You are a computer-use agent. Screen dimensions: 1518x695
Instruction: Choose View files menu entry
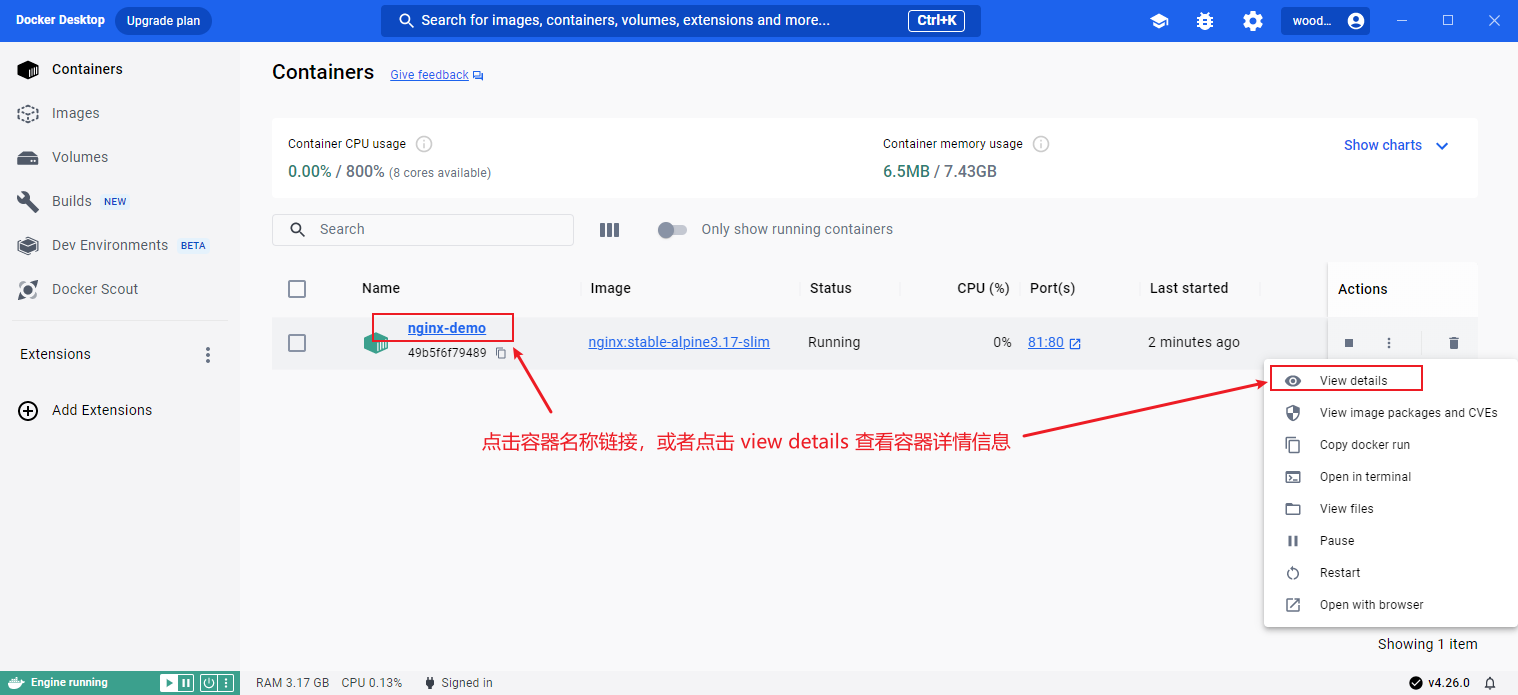pyautogui.click(x=1391, y=509)
